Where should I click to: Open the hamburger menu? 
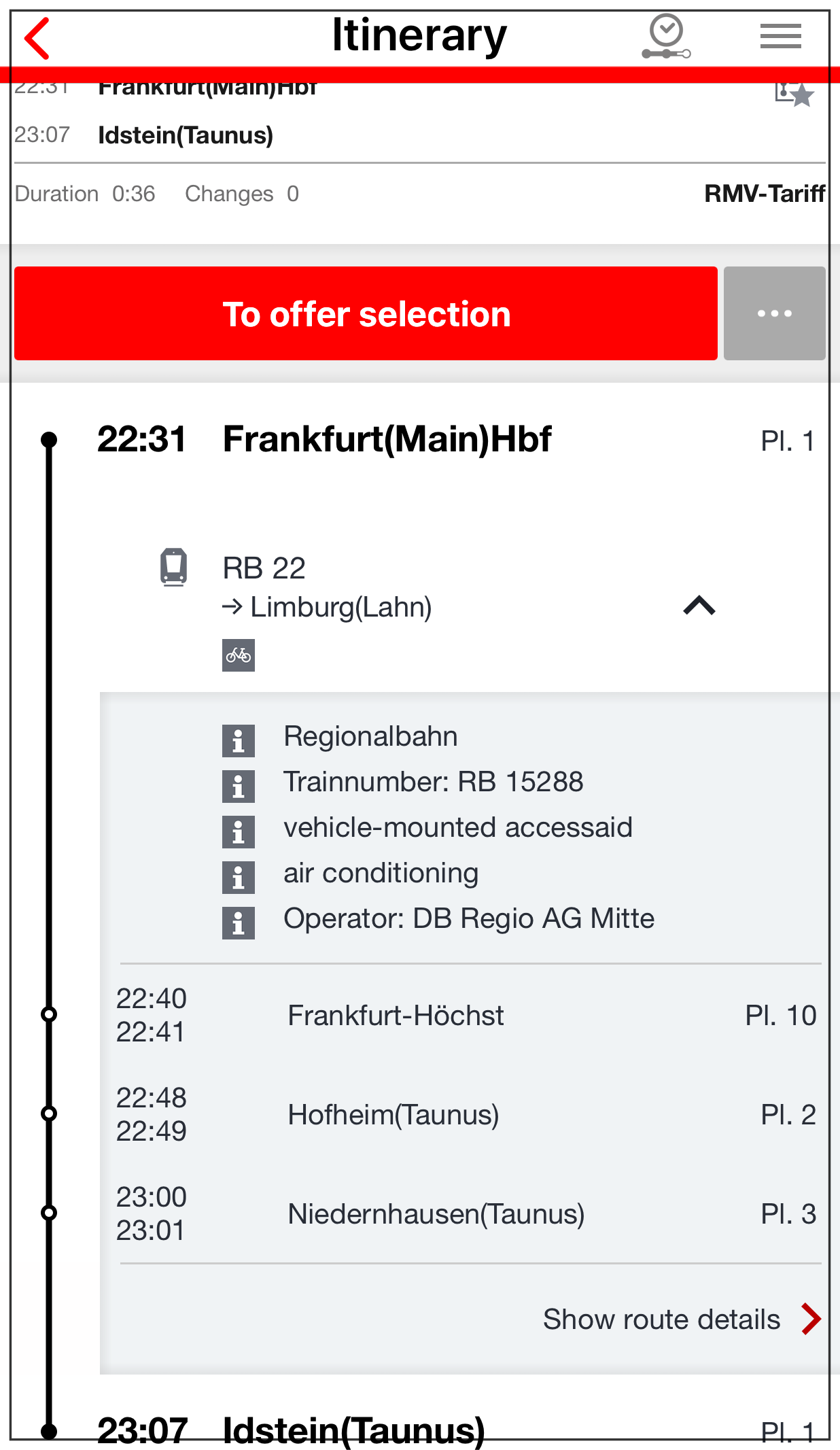780,36
